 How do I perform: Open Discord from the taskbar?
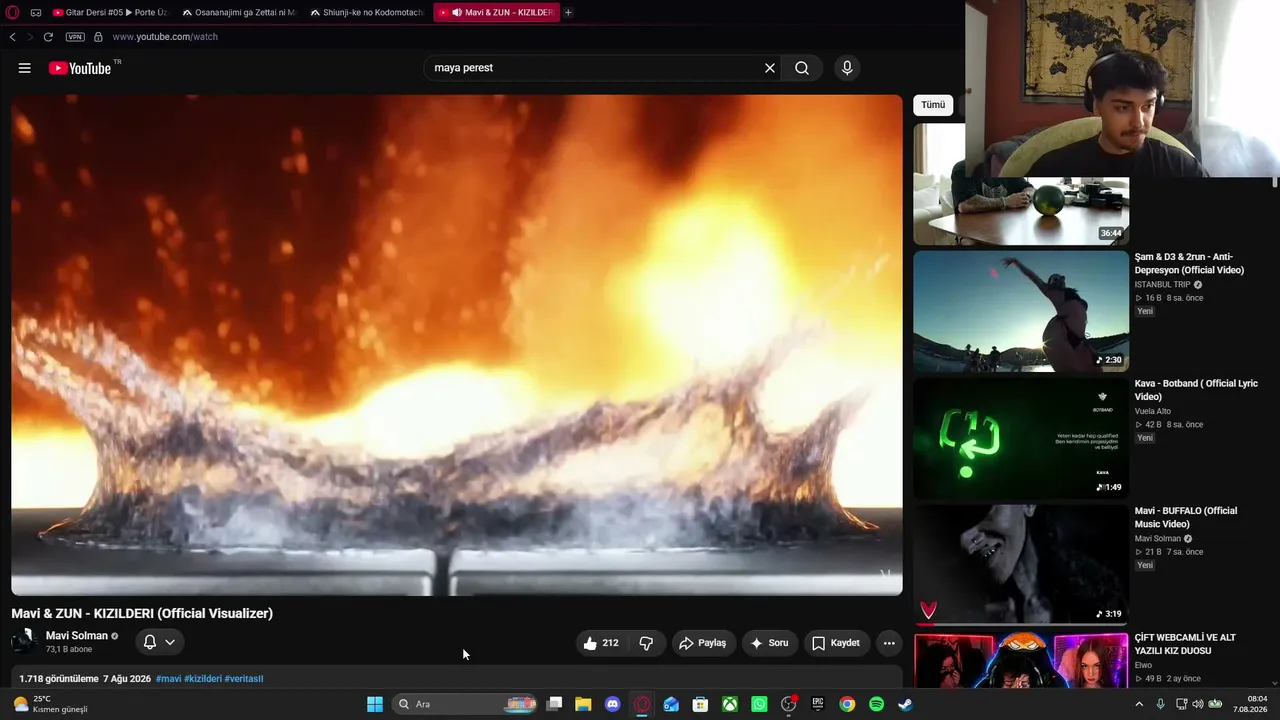click(x=613, y=704)
